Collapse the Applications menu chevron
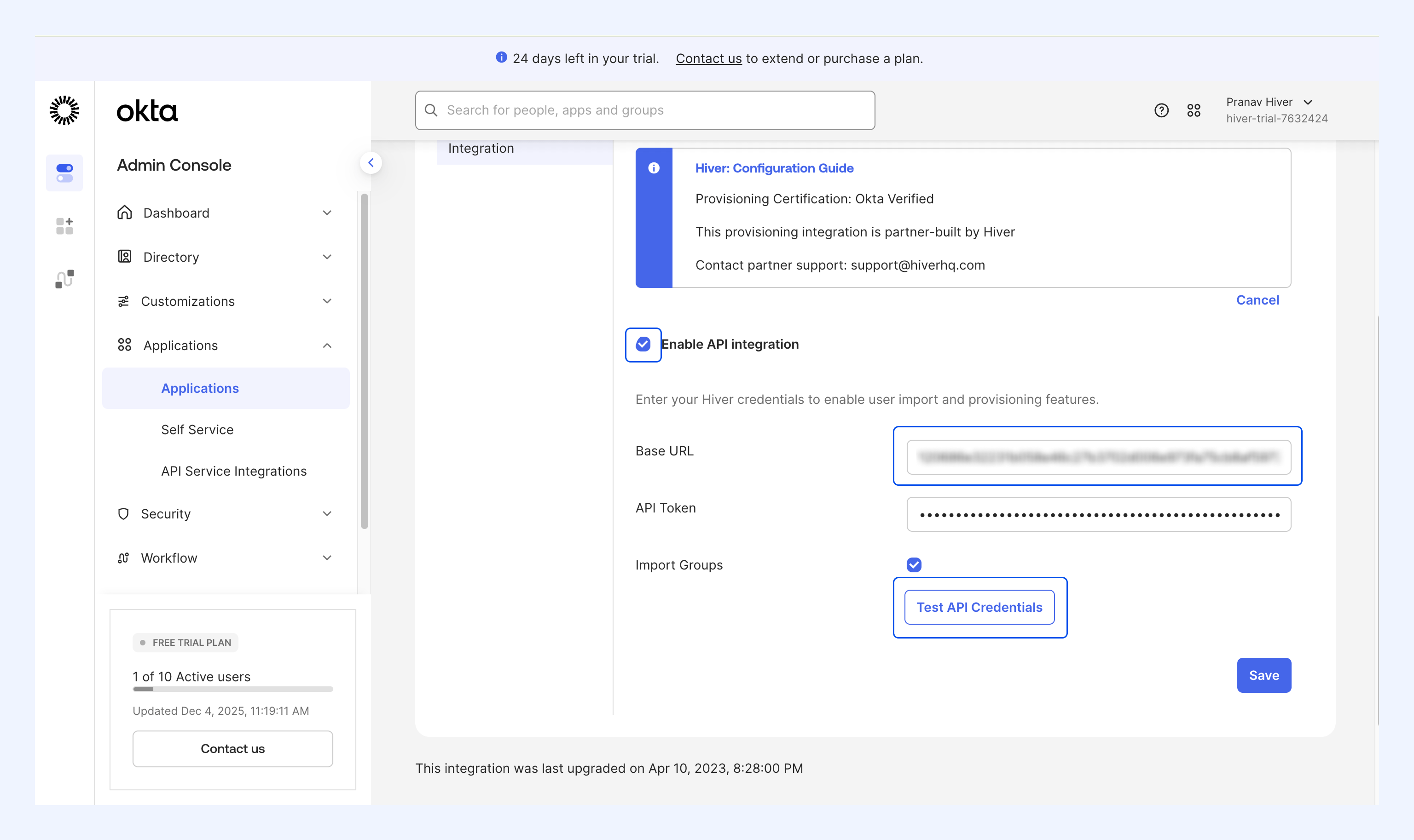 (x=327, y=345)
